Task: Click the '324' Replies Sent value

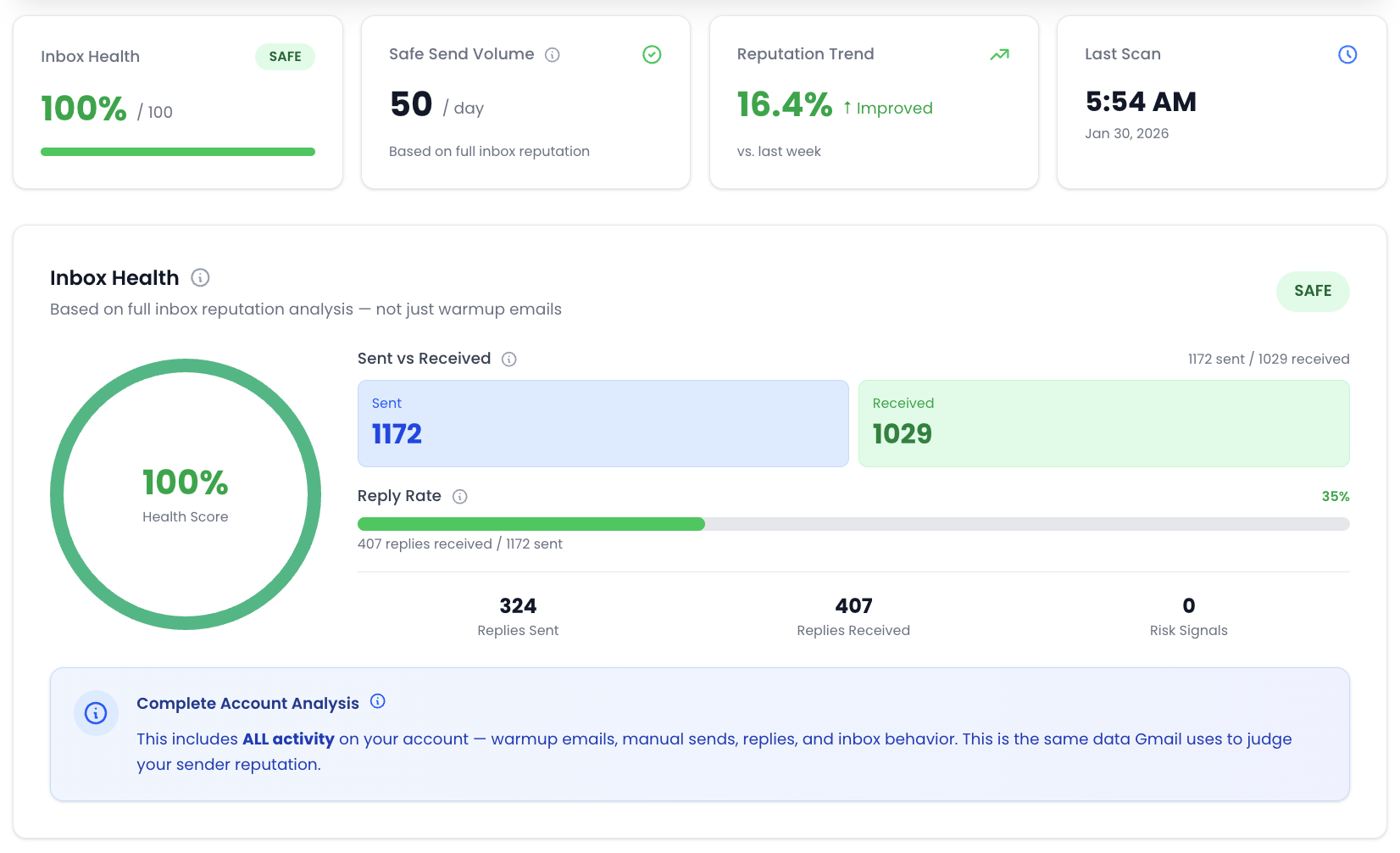Action: tap(518, 605)
